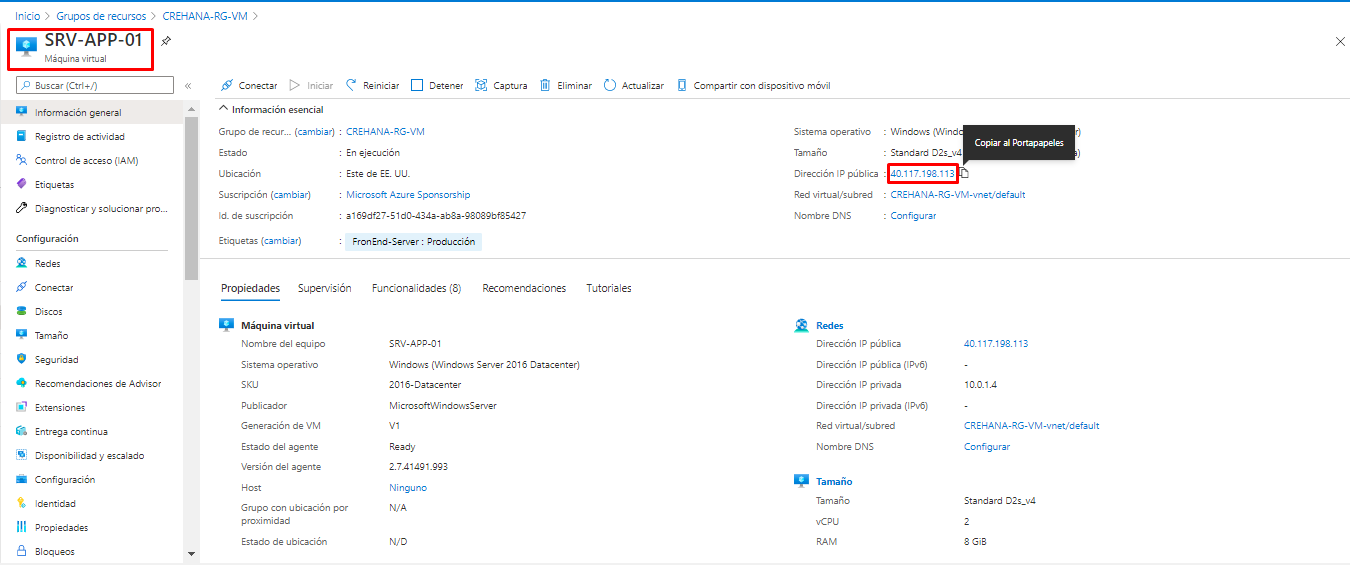Viewport: 1350px width, 565px height.
Task: Click the Tamaño section heading on right
Action: pos(834,482)
